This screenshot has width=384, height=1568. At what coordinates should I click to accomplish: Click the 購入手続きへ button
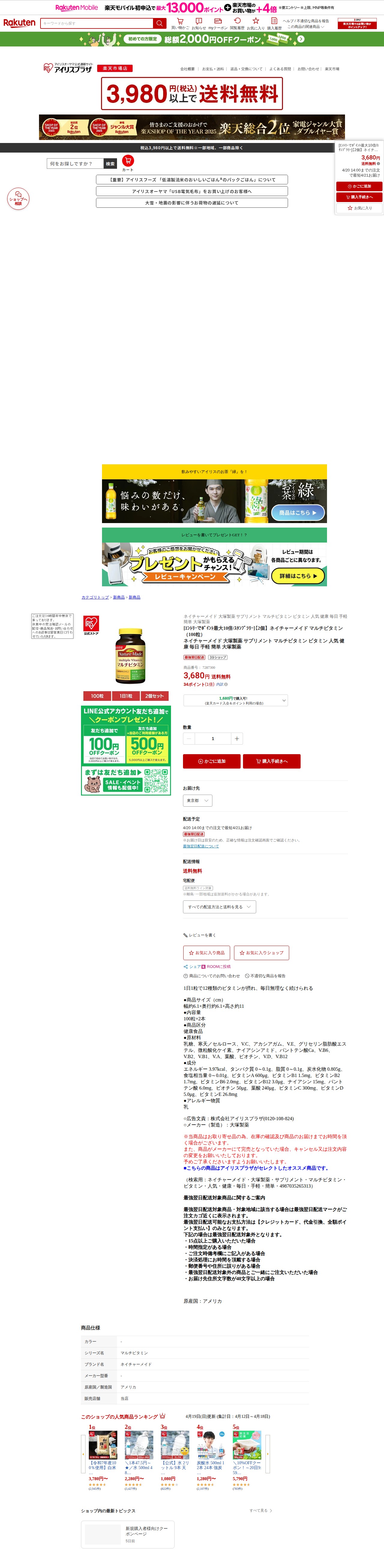(x=271, y=761)
